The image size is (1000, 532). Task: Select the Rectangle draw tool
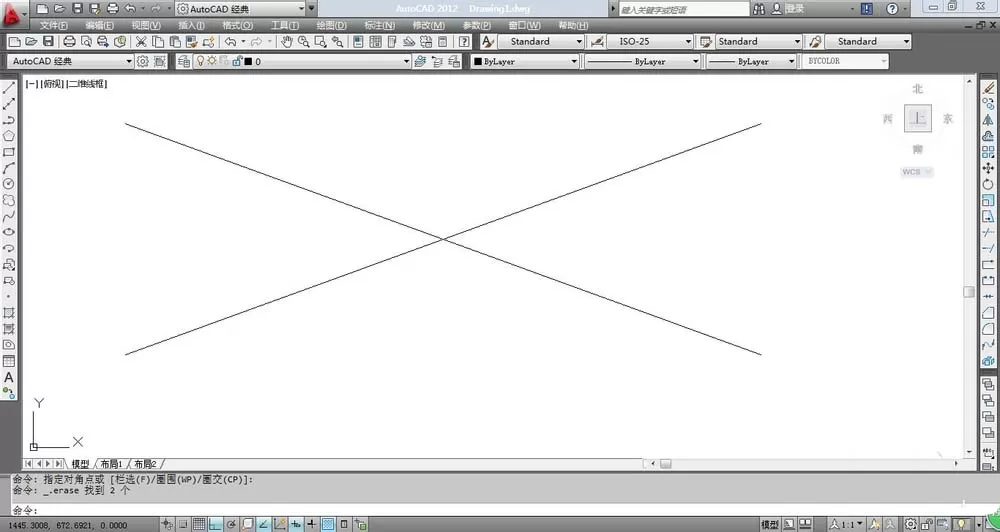click(x=9, y=152)
